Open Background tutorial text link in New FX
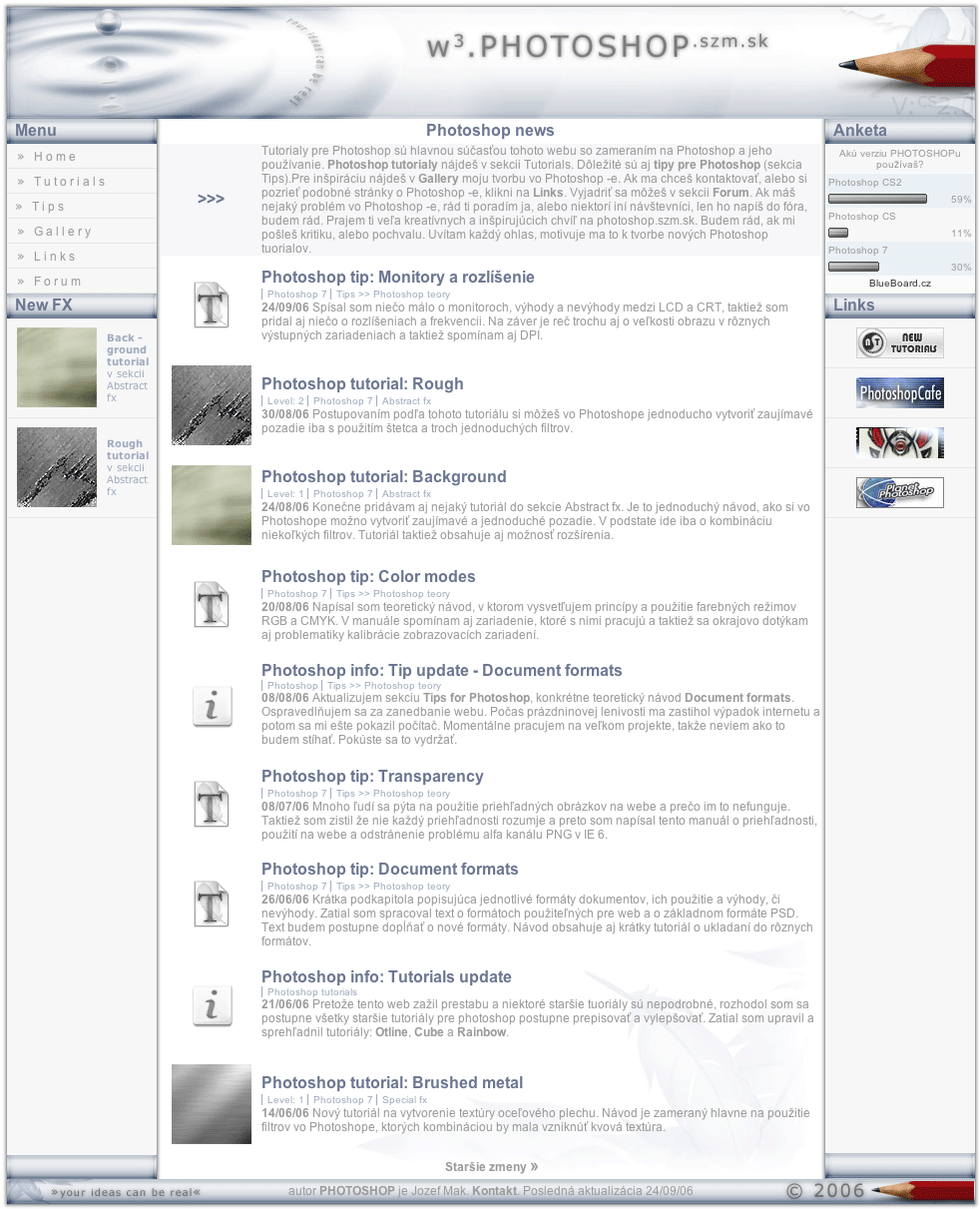980x1209 pixels. [x=128, y=350]
